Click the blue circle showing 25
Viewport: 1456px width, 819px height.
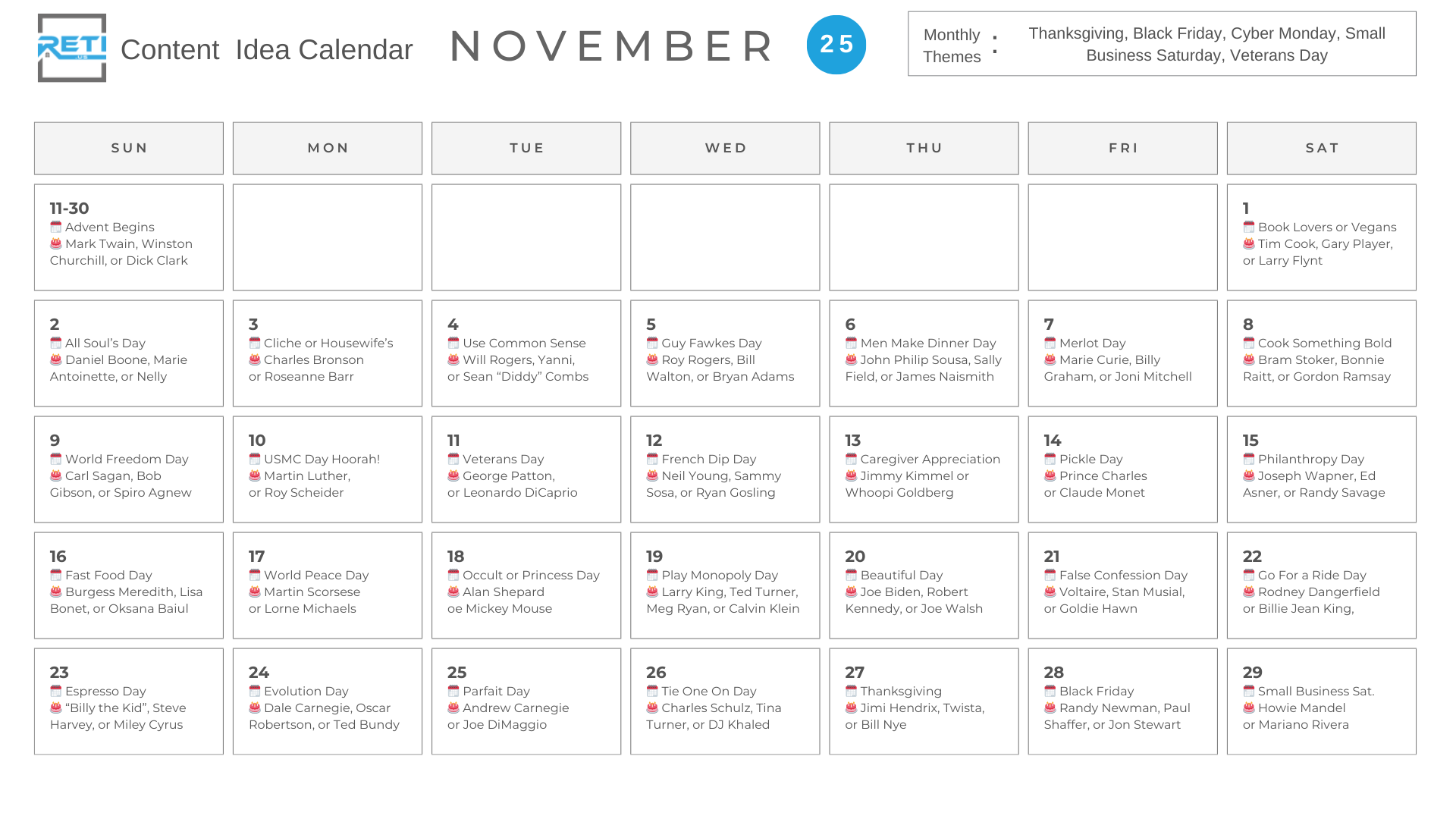[x=836, y=45]
